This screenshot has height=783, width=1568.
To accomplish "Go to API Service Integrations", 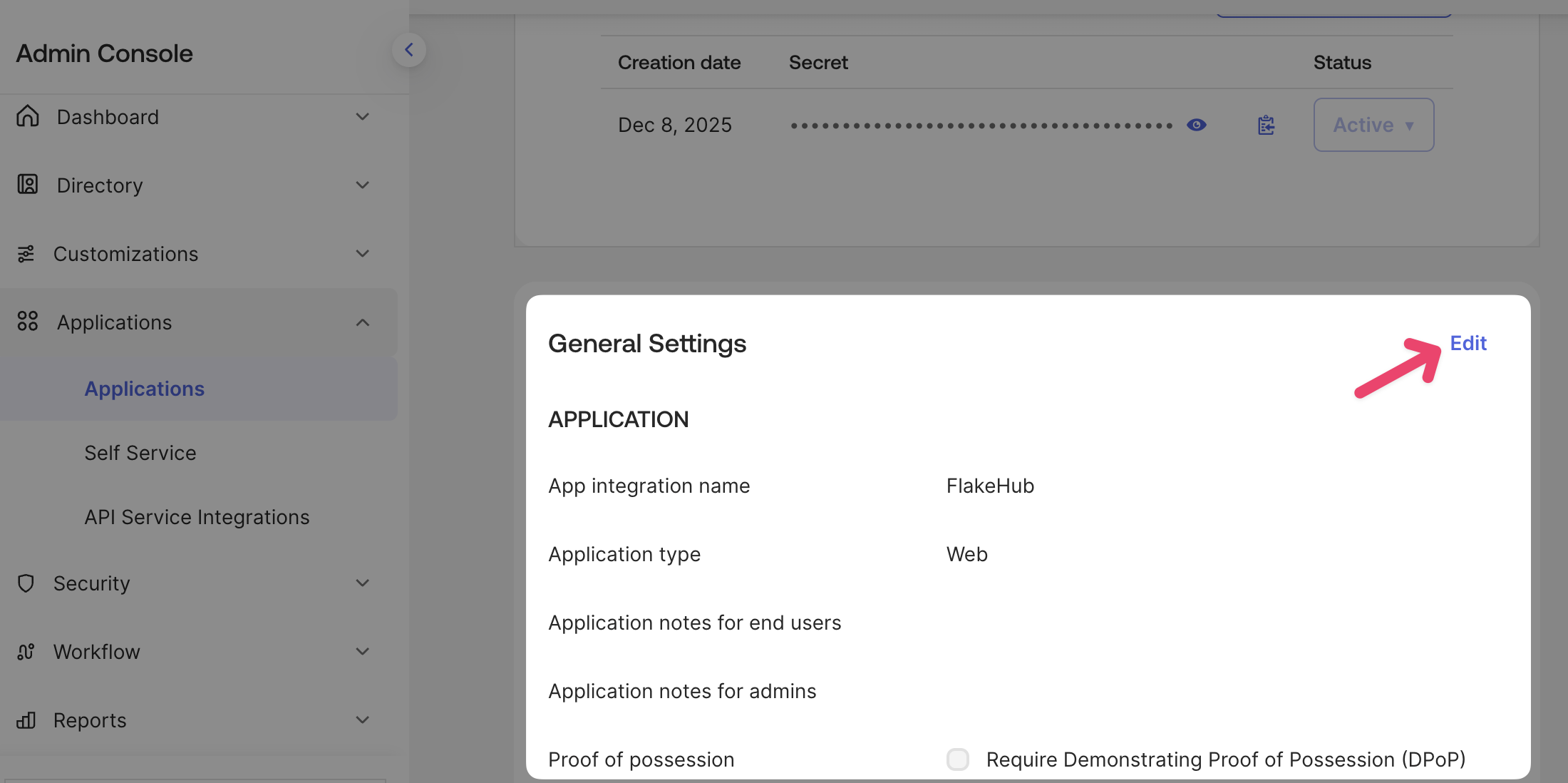I will (197, 517).
